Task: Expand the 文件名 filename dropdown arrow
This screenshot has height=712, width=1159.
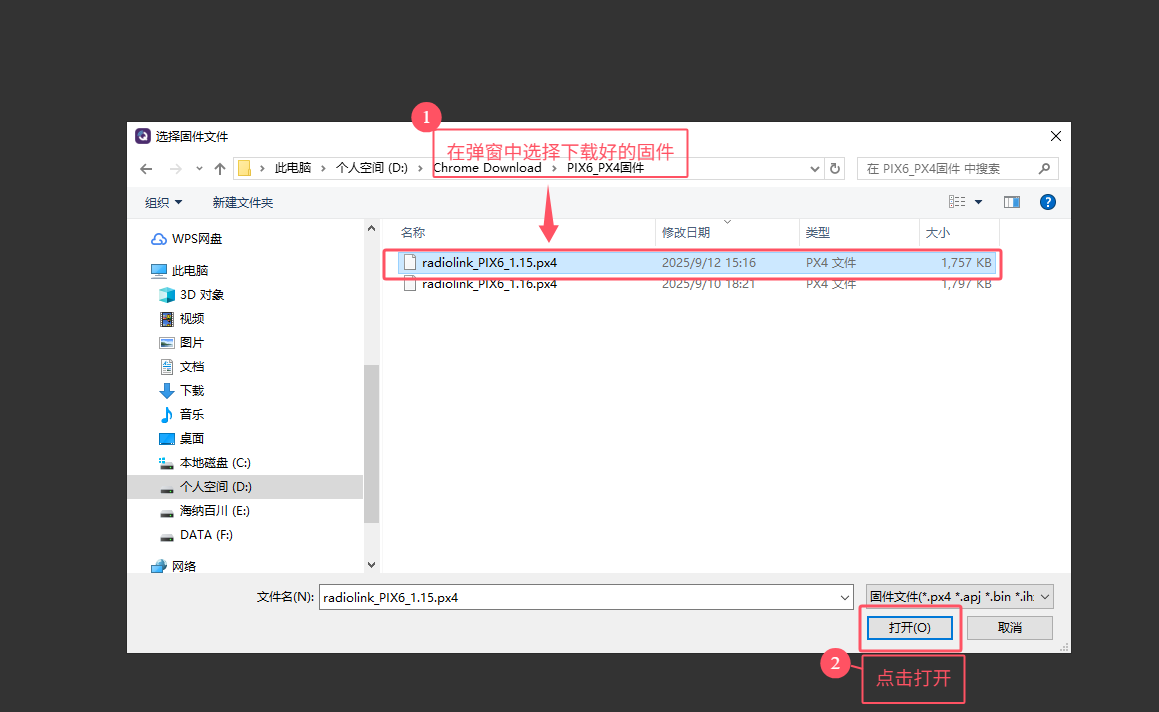Action: 844,597
